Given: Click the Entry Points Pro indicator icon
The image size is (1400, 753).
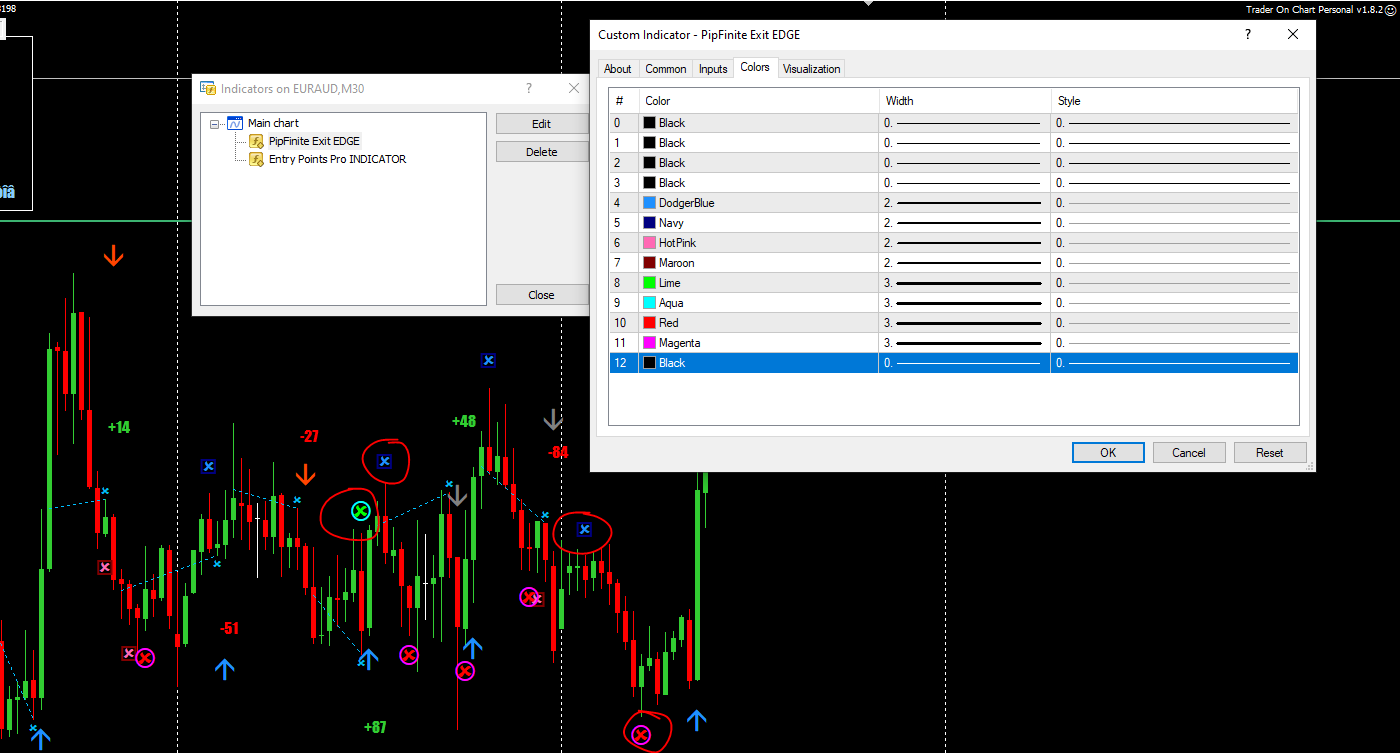Looking at the screenshot, I should pyautogui.click(x=256, y=159).
